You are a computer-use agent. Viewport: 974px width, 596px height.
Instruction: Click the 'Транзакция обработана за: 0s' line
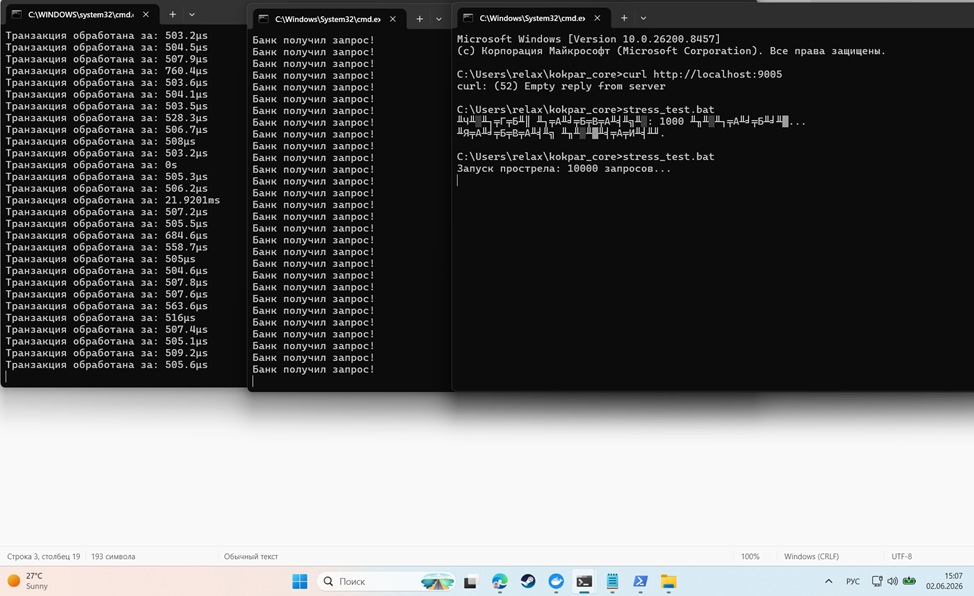(91, 165)
